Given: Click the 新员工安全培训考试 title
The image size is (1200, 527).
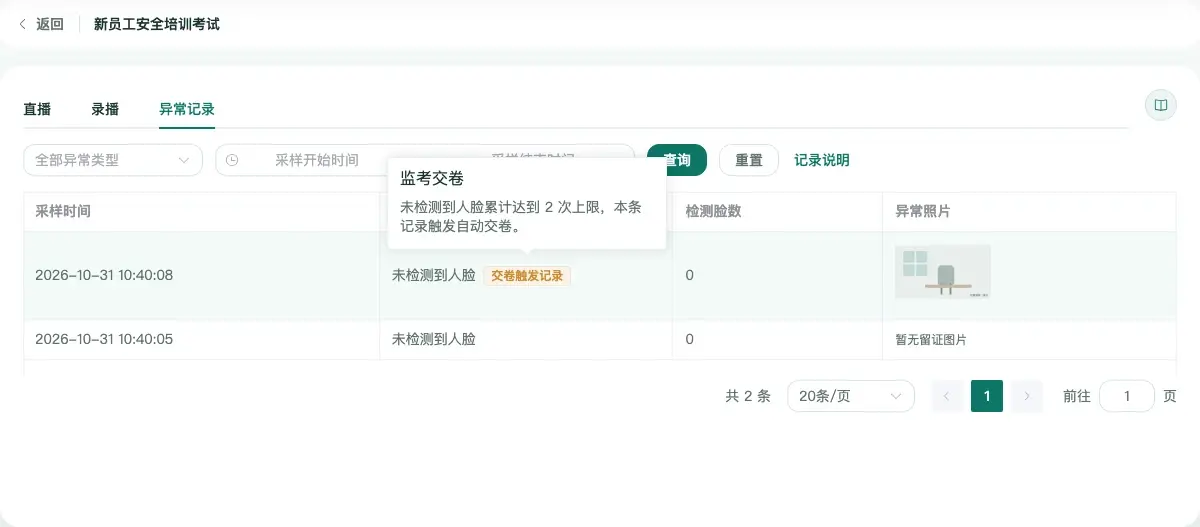Looking at the screenshot, I should pyautogui.click(x=157, y=24).
